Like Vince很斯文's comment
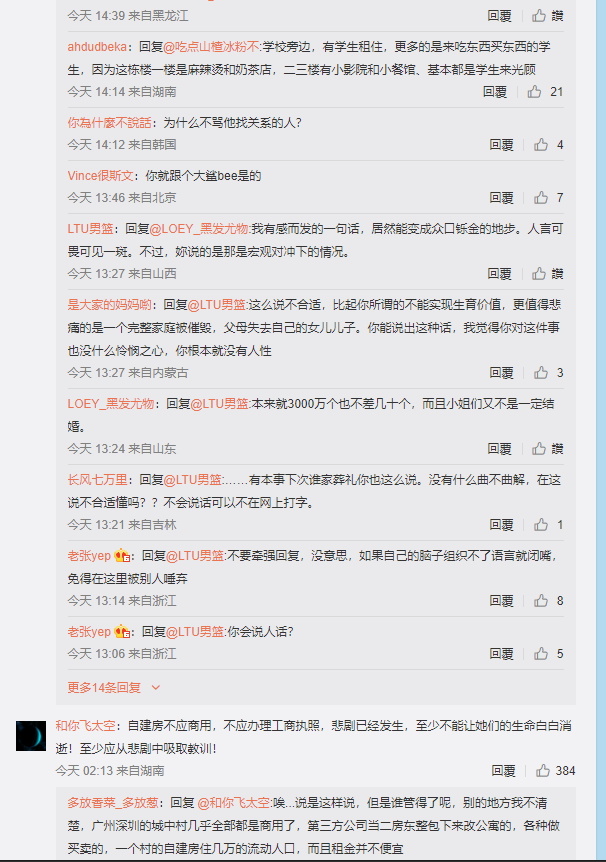Viewport: 606px width, 862px height. [x=541, y=197]
